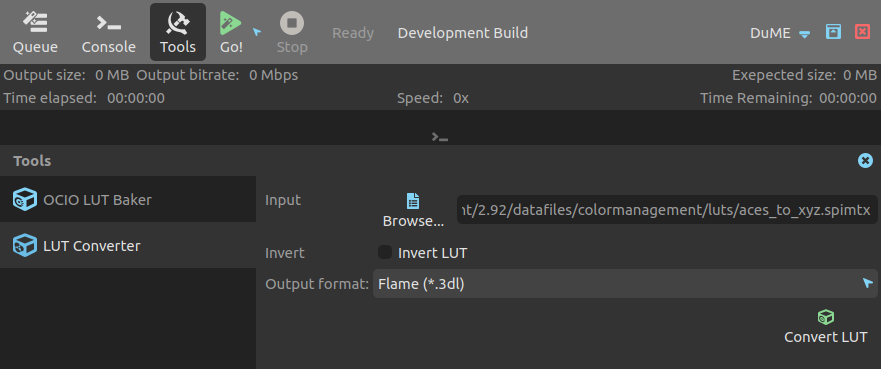881x369 pixels.
Task: Open the Queue panel
Action: [35, 33]
